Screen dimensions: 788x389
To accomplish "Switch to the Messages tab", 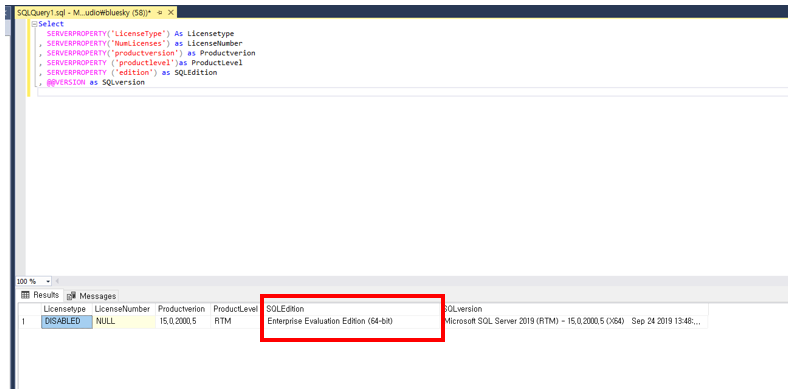I will (x=91, y=296).
